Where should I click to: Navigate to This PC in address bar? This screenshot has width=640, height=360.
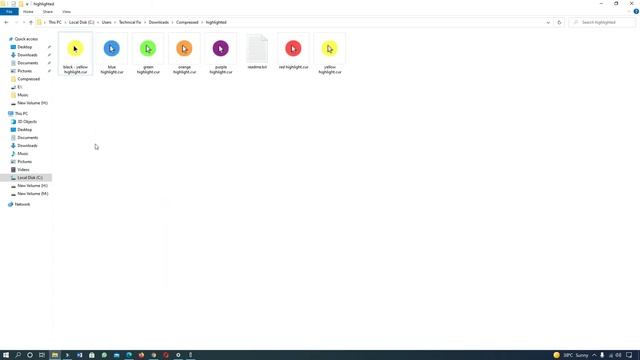coord(55,22)
